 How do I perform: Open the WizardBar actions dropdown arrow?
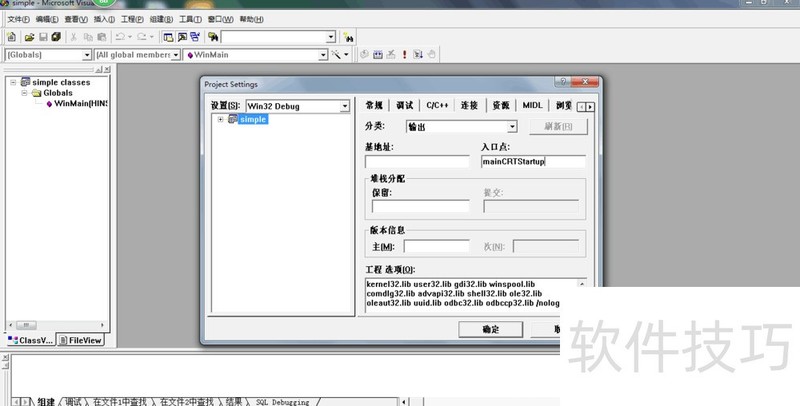(x=346, y=54)
